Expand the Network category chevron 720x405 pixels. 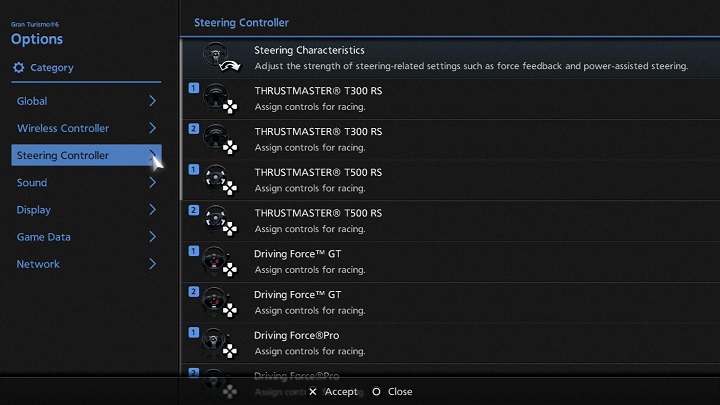pyautogui.click(x=152, y=264)
